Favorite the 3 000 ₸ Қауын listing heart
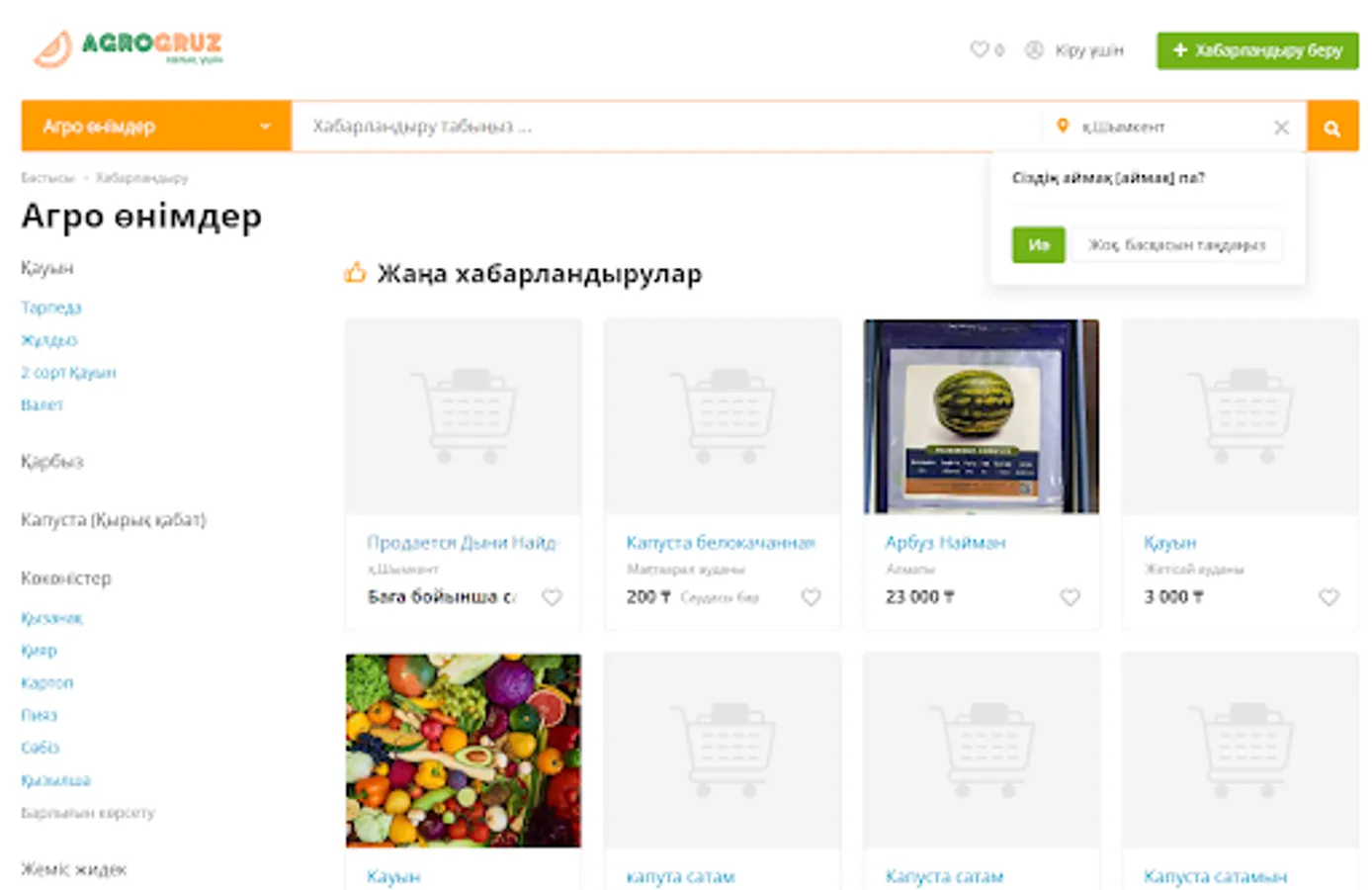This screenshot has width=1372, height=890. [1329, 597]
